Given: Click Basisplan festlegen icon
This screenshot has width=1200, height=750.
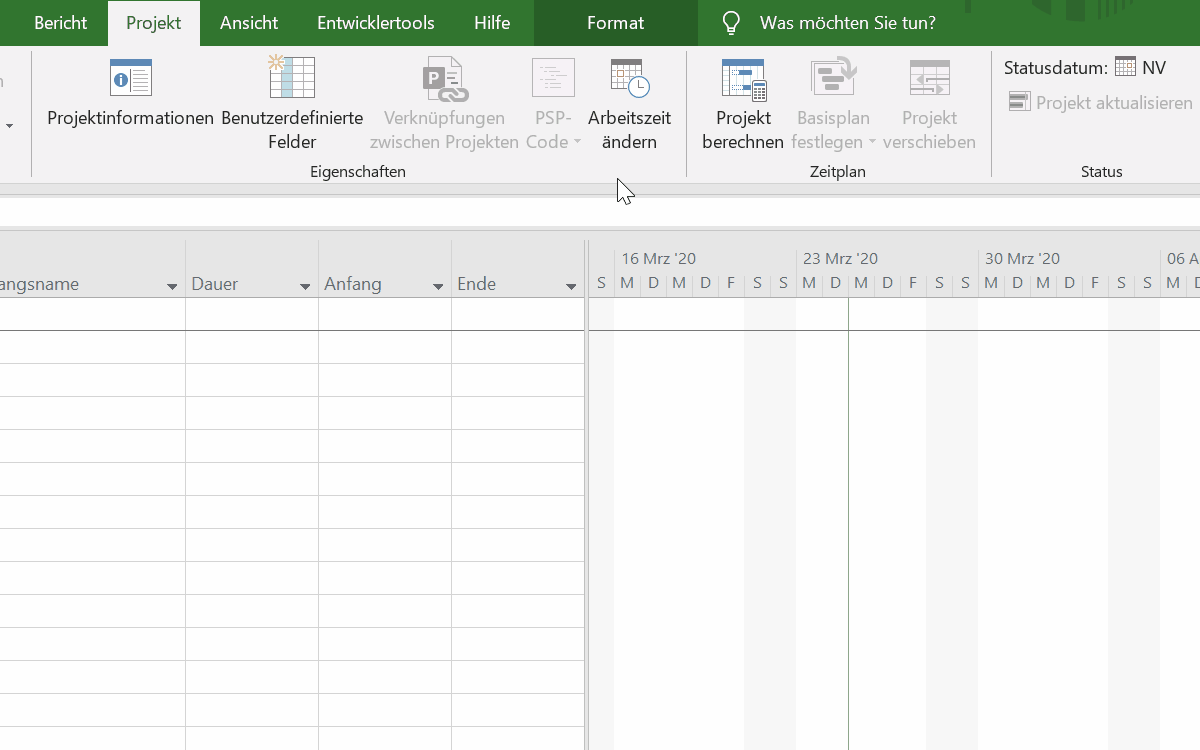Looking at the screenshot, I should click(x=832, y=80).
